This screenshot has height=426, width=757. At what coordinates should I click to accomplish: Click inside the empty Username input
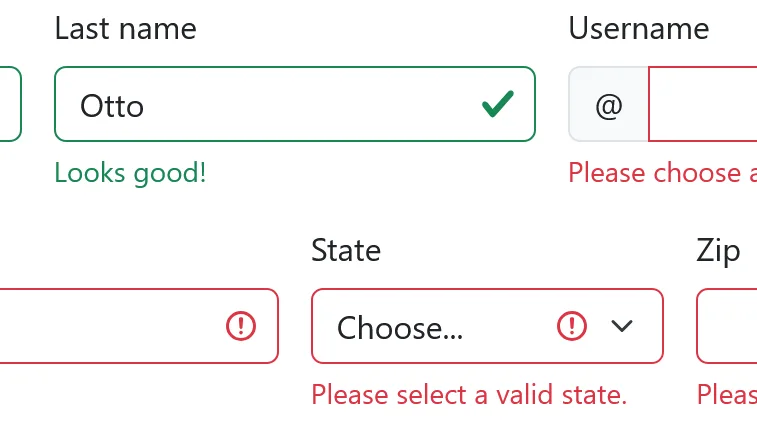[705, 105]
